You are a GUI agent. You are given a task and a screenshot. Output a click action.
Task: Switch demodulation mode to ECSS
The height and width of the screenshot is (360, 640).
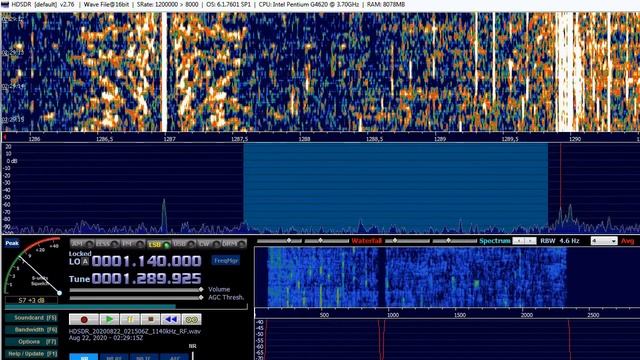tap(107, 244)
